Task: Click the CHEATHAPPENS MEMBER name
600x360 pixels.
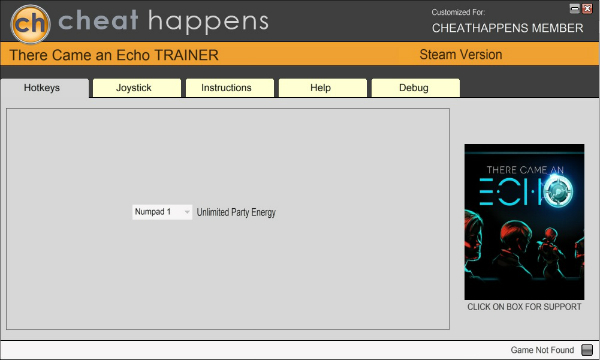Action: coord(508,28)
